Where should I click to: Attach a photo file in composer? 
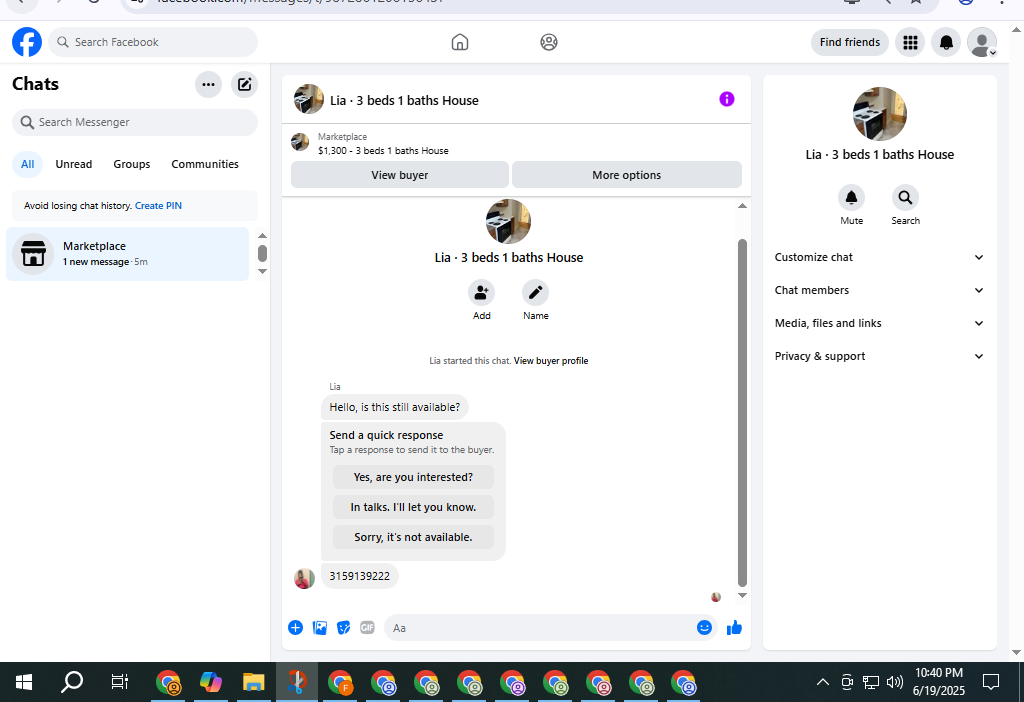[319, 628]
